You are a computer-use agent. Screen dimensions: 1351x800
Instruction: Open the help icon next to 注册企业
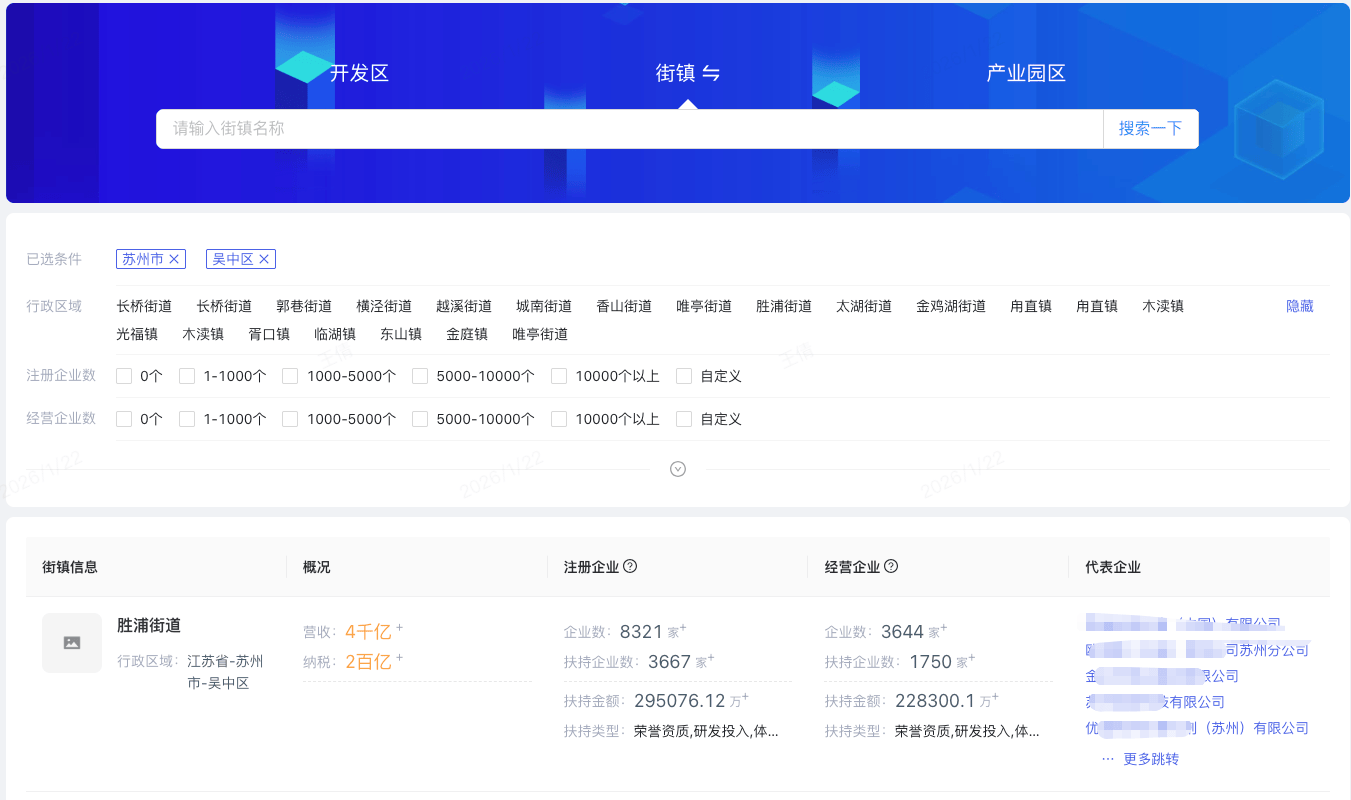(630, 566)
